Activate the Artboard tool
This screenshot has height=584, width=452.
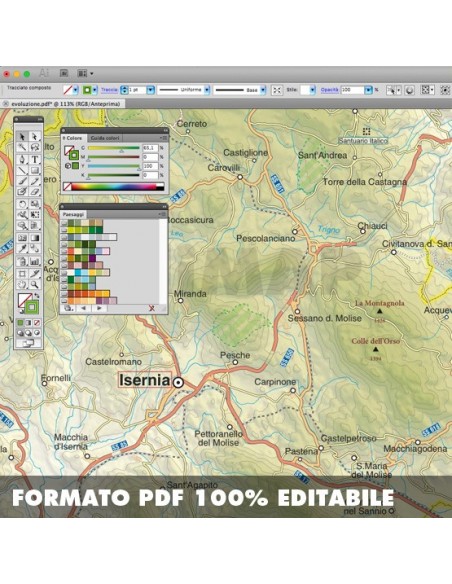click(22, 274)
